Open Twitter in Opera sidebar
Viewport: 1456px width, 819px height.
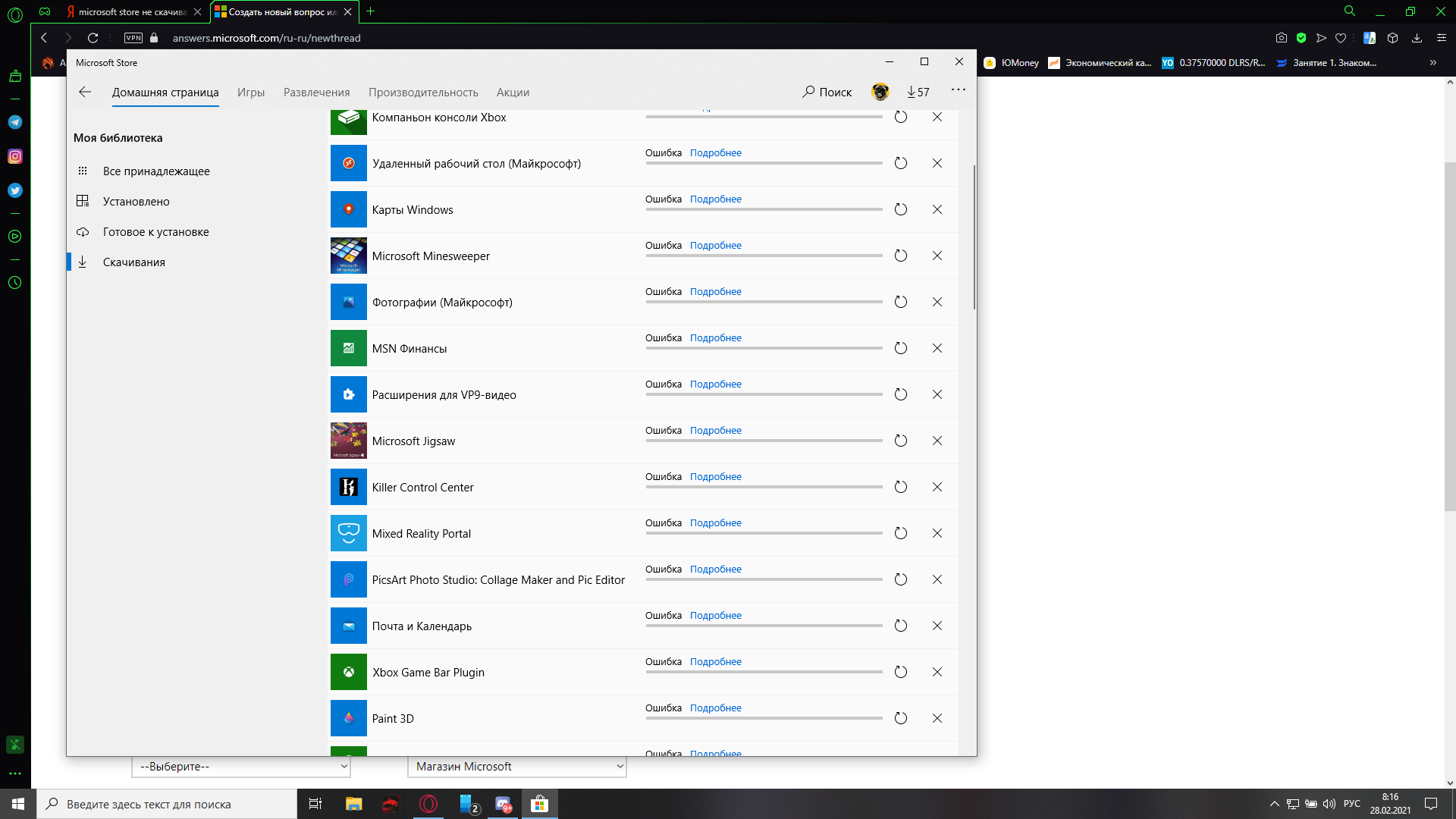(x=15, y=190)
